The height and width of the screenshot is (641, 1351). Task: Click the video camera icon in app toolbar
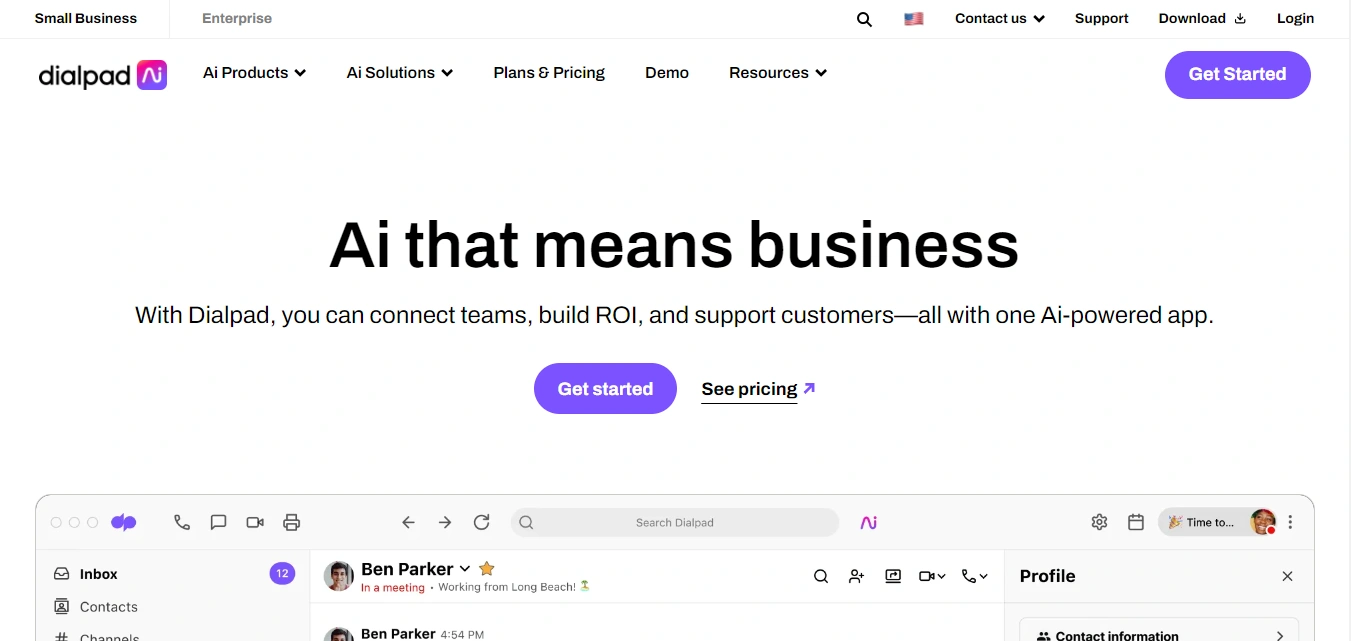255,522
